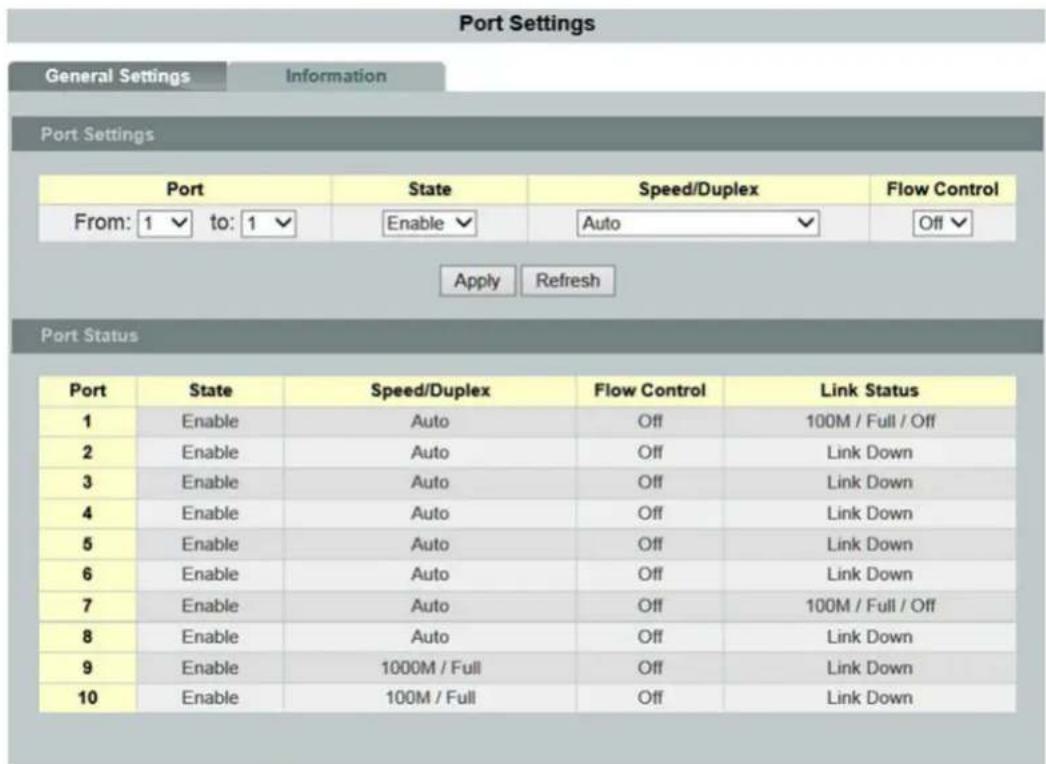The image size is (1046, 764).
Task: Expand the State Enable dropdown
Action: [429, 223]
